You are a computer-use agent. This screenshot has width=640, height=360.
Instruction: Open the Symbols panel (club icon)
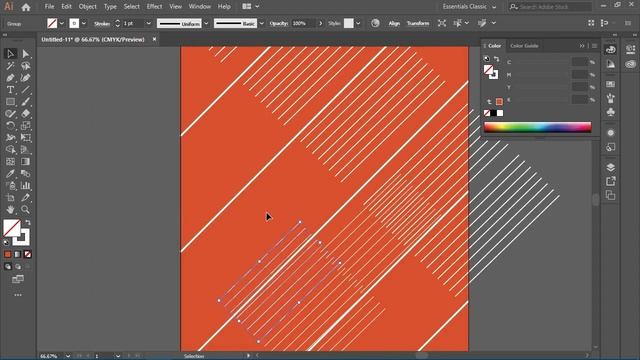coord(611,112)
